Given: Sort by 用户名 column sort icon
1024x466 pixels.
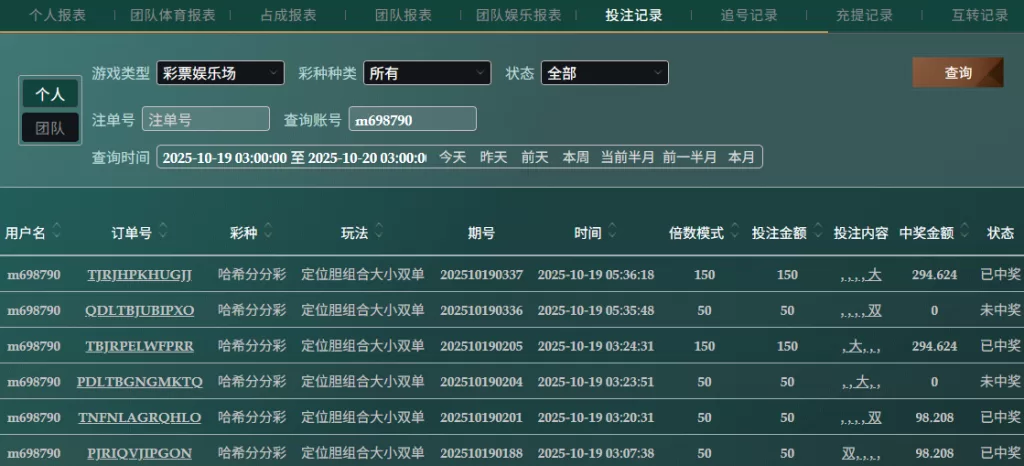Looking at the screenshot, I should [x=57, y=232].
